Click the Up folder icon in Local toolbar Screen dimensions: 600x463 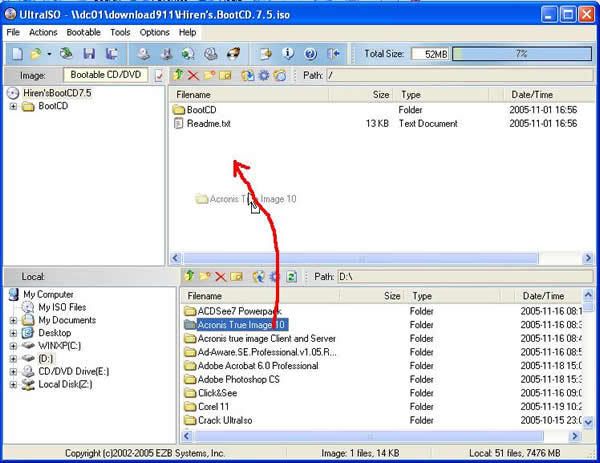point(189,276)
